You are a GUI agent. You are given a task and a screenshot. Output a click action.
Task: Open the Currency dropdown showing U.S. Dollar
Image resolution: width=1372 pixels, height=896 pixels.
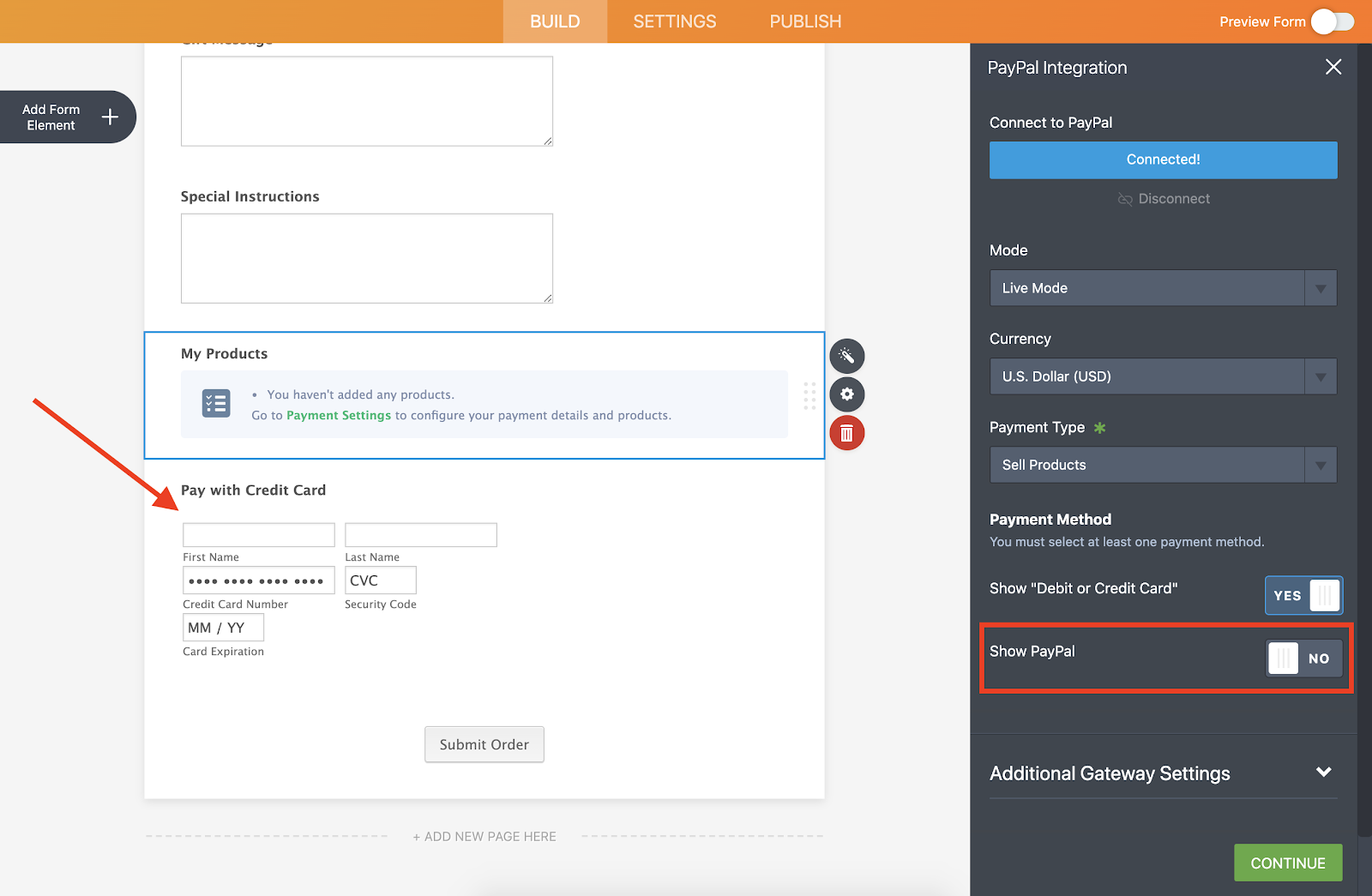click(x=1163, y=376)
